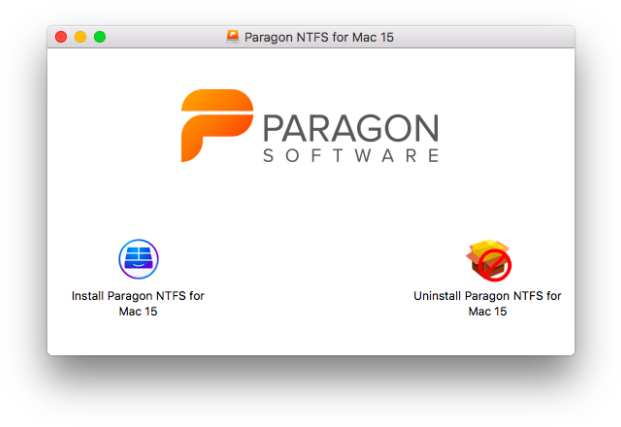Open the Install Paragon NTFS installer icon
Image resolution: width=621 pixels, height=427 pixels.
point(138,259)
